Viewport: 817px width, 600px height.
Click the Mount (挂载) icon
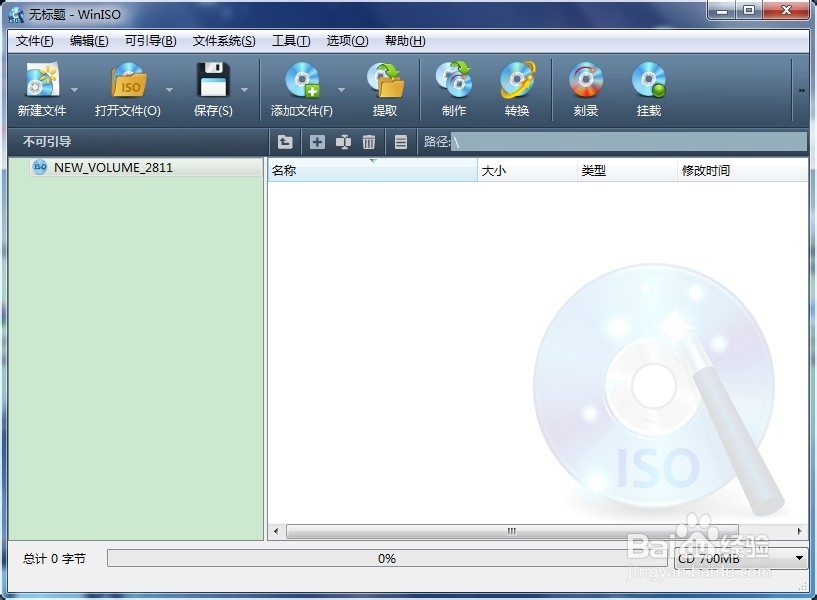[649, 80]
